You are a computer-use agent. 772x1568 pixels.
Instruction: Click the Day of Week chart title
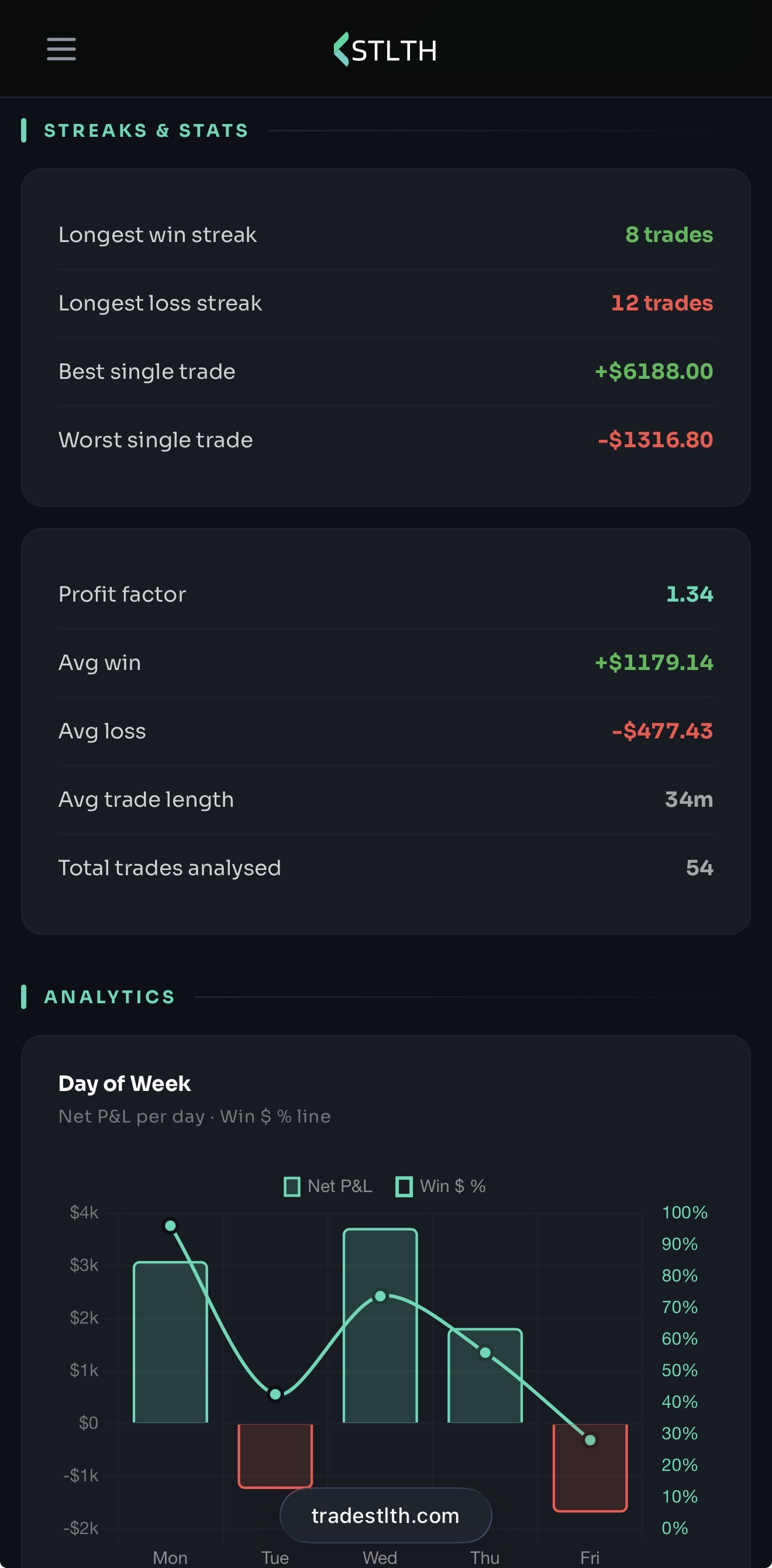[125, 1083]
